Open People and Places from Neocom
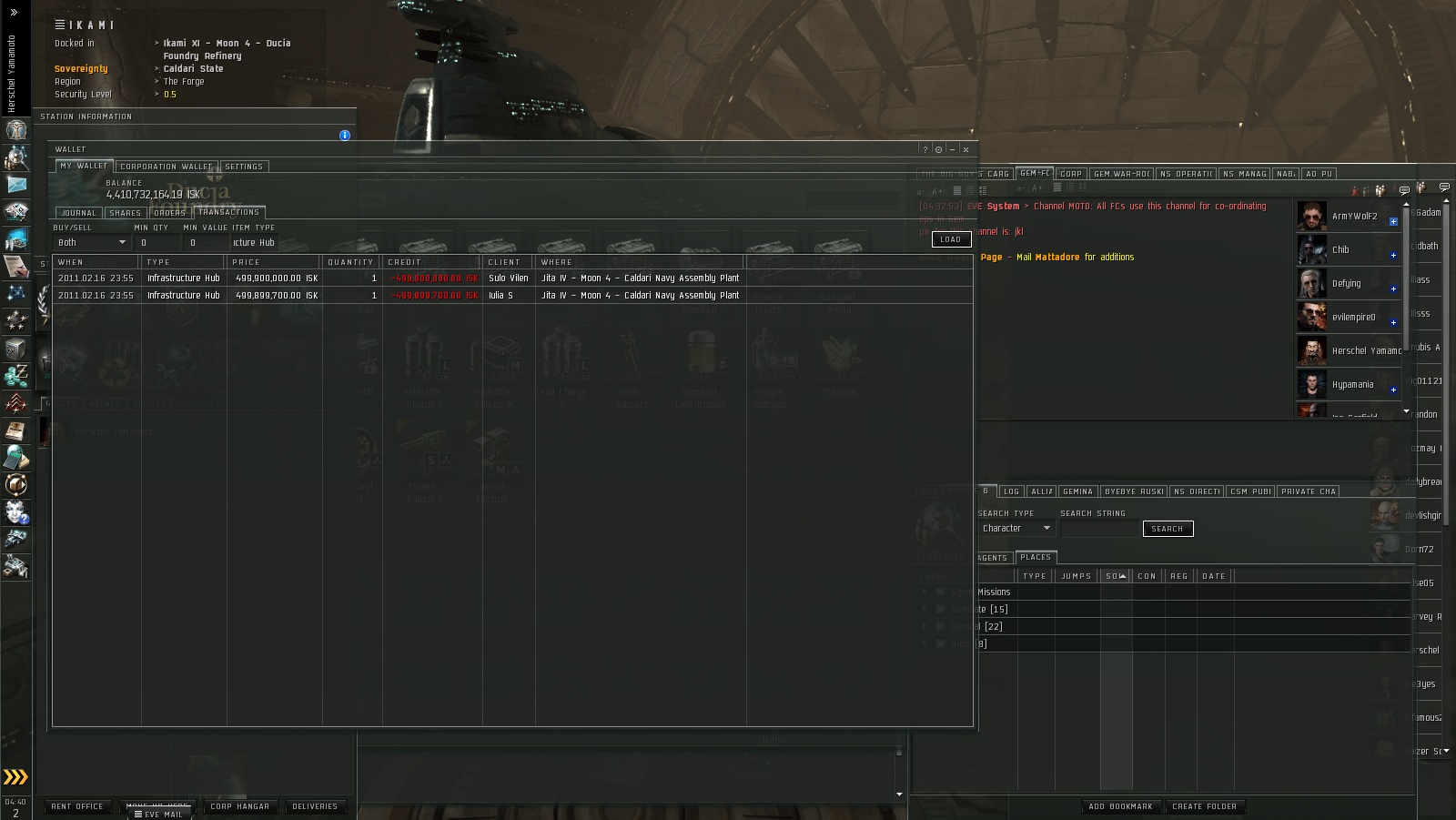 [15, 157]
